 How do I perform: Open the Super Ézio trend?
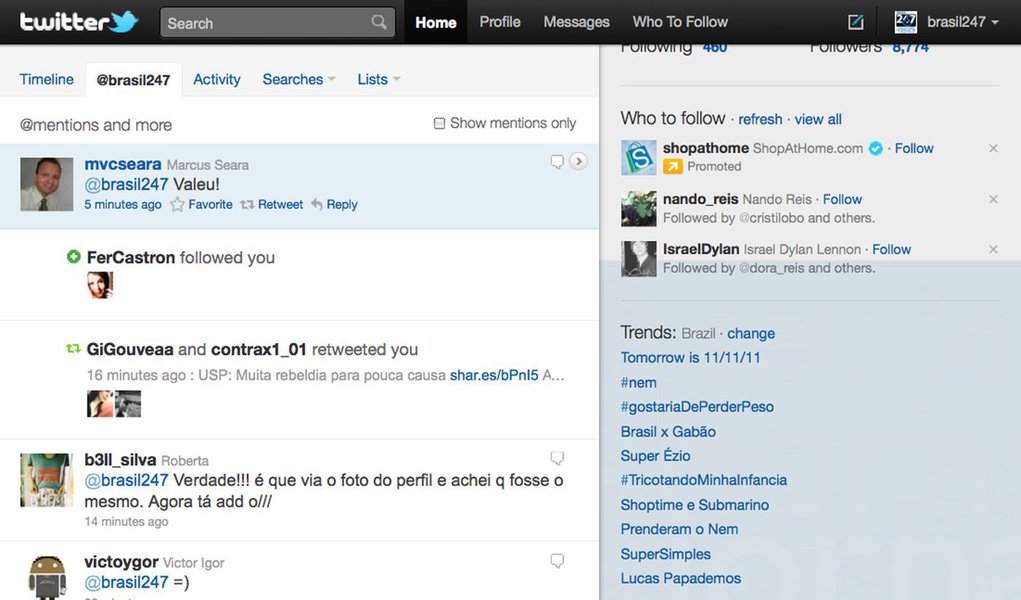coord(655,456)
